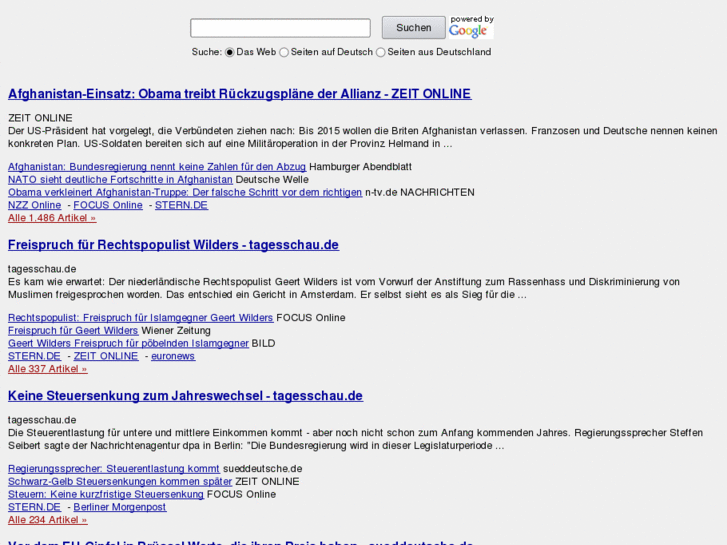Viewport: 727px width, 545px height.
Task: Open Freispruch für Rechtspopulist Wilders headline
Action: coord(173,245)
